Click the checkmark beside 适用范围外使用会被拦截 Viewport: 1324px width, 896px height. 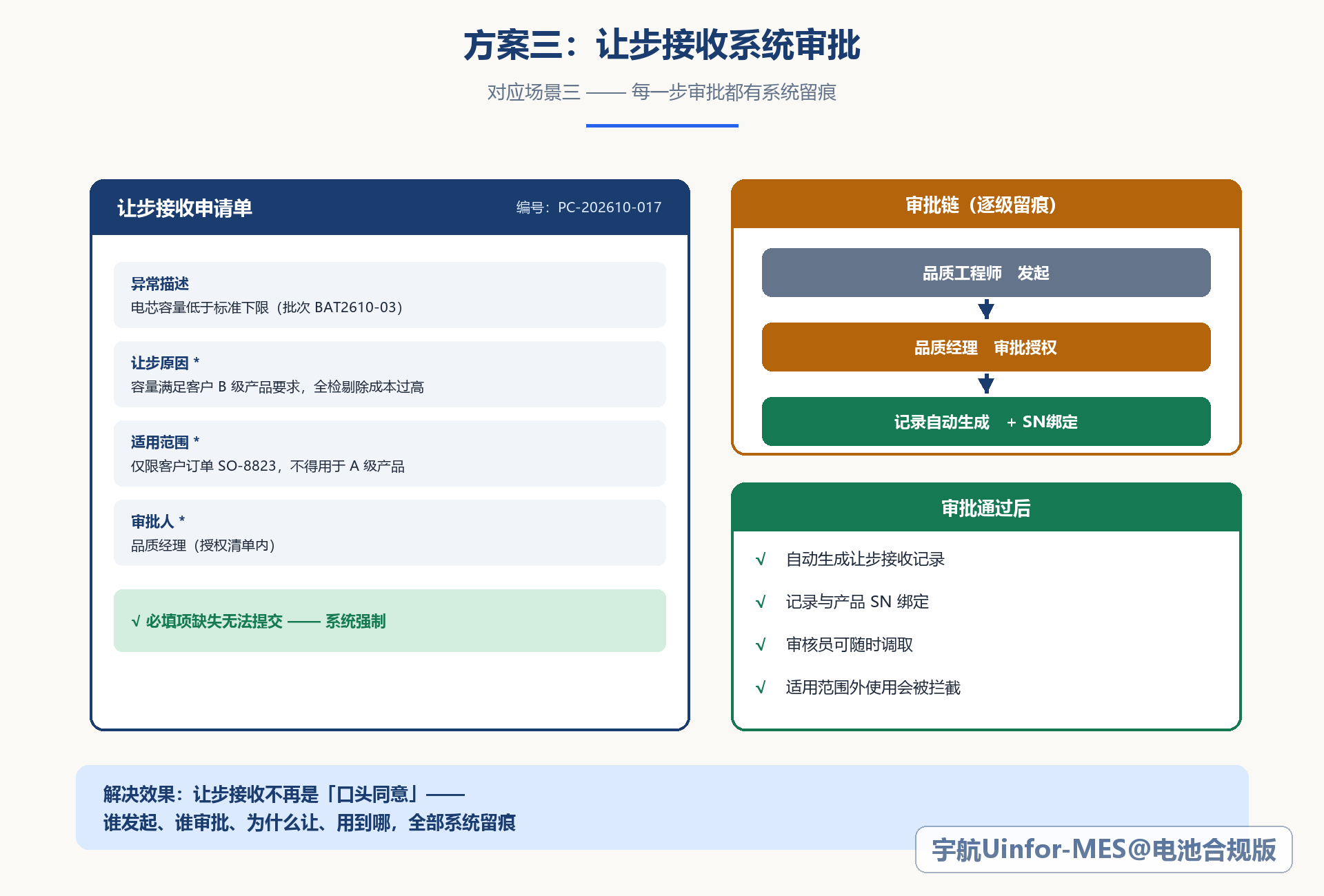tap(761, 687)
